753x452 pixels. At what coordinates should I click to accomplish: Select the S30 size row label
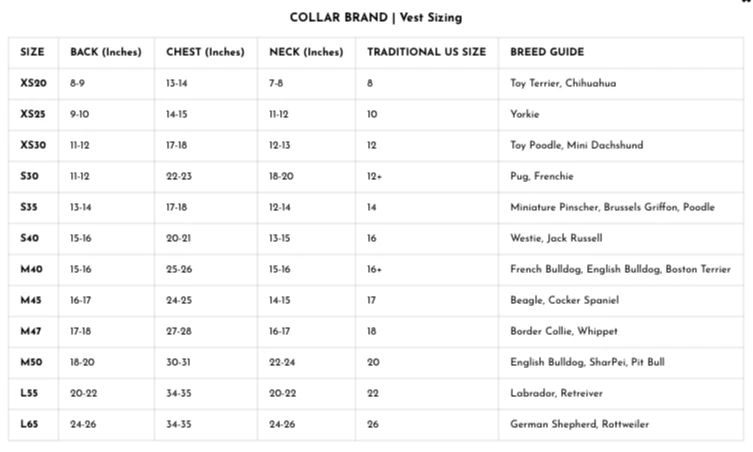(x=29, y=176)
